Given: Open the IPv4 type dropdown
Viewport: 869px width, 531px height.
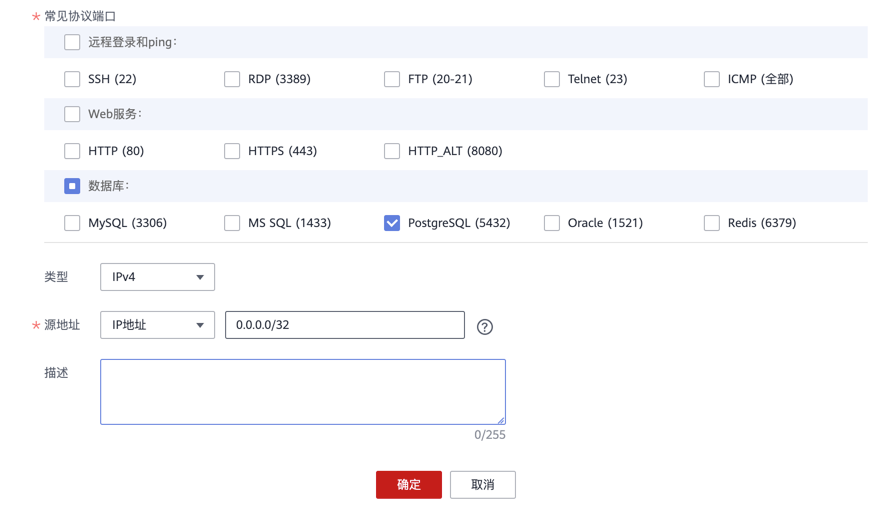Looking at the screenshot, I should (x=157, y=277).
